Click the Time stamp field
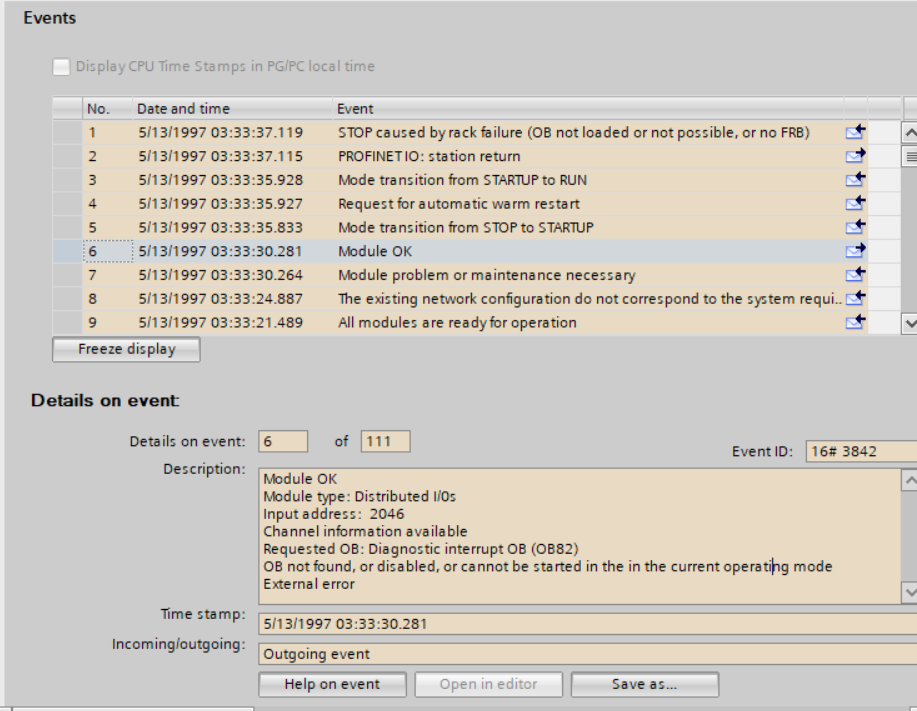The width and height of the screenshot is (917, 711). coord(588,624)
